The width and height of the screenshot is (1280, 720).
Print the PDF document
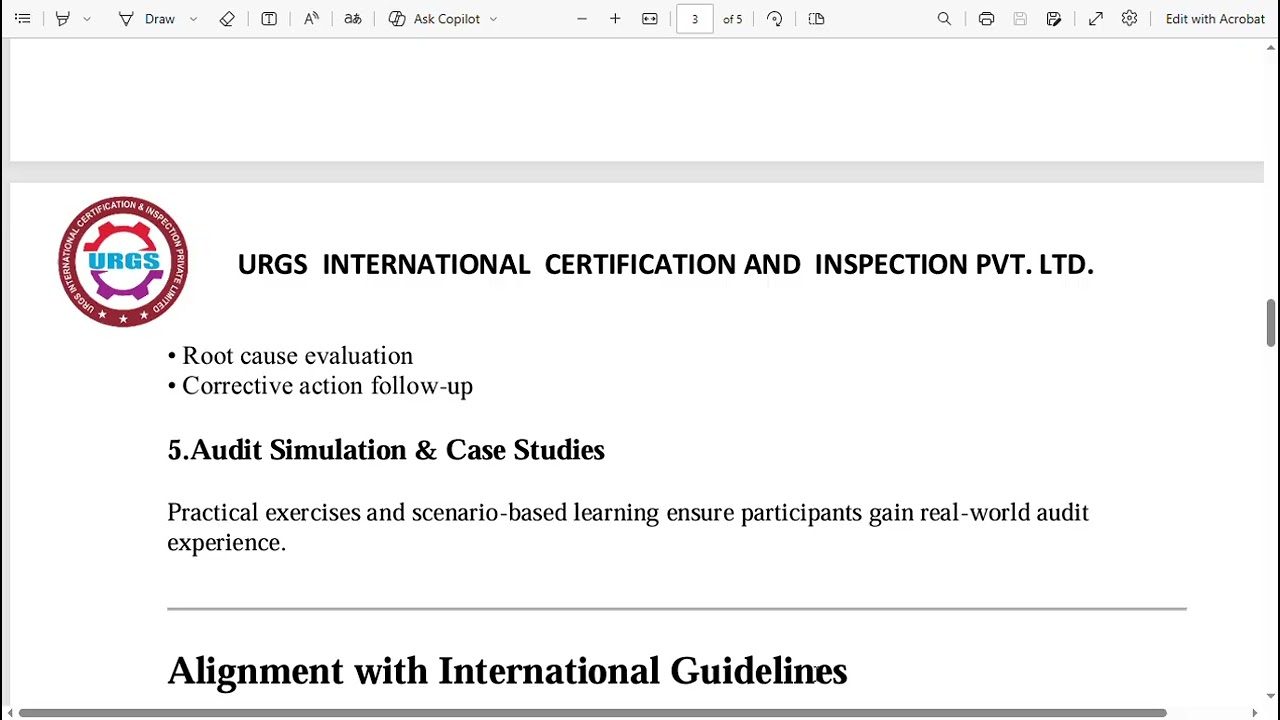[986, 19]
